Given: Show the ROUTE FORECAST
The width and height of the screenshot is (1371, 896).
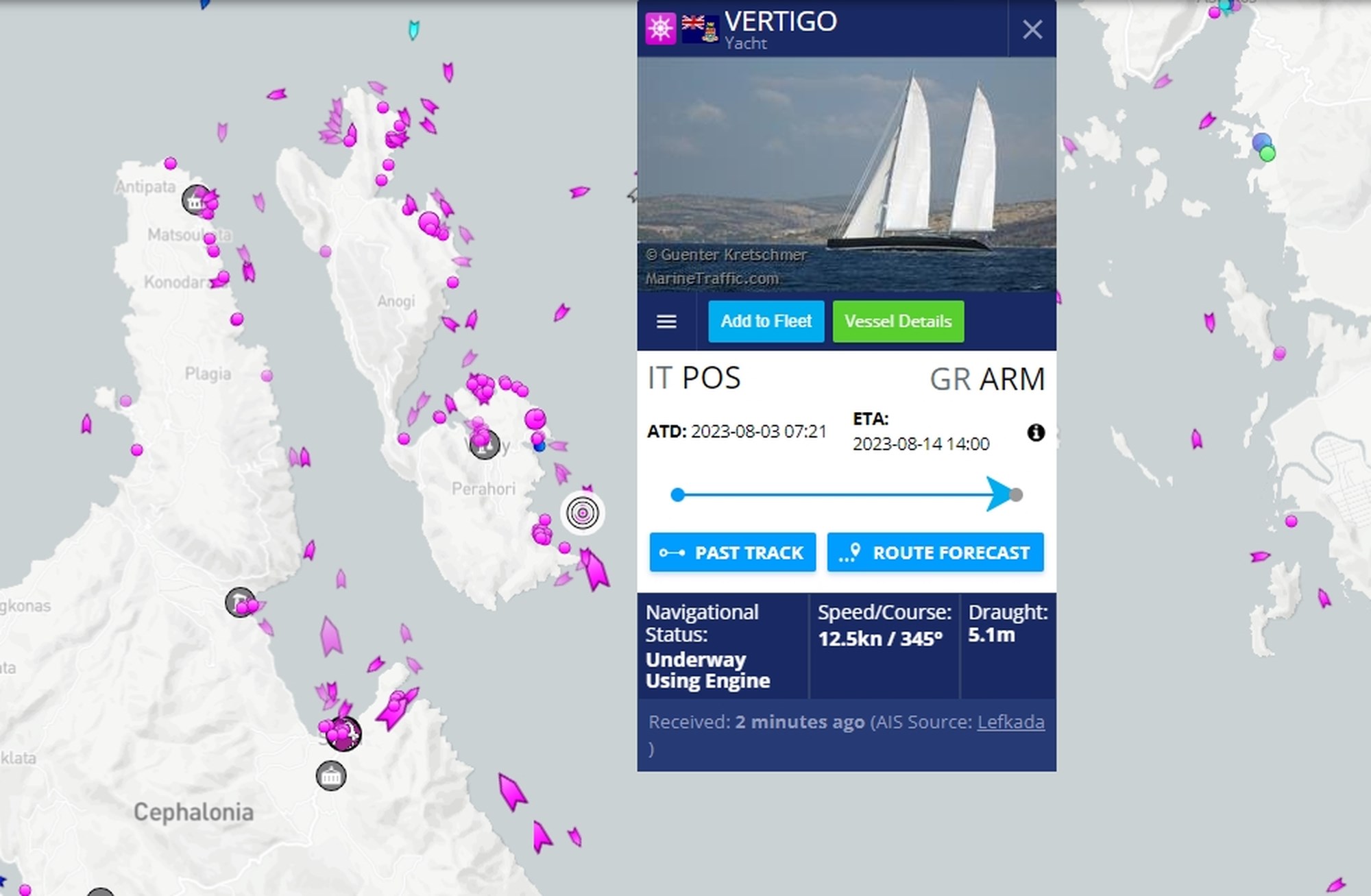Looking at the screenshot, I should coord(935,553).
